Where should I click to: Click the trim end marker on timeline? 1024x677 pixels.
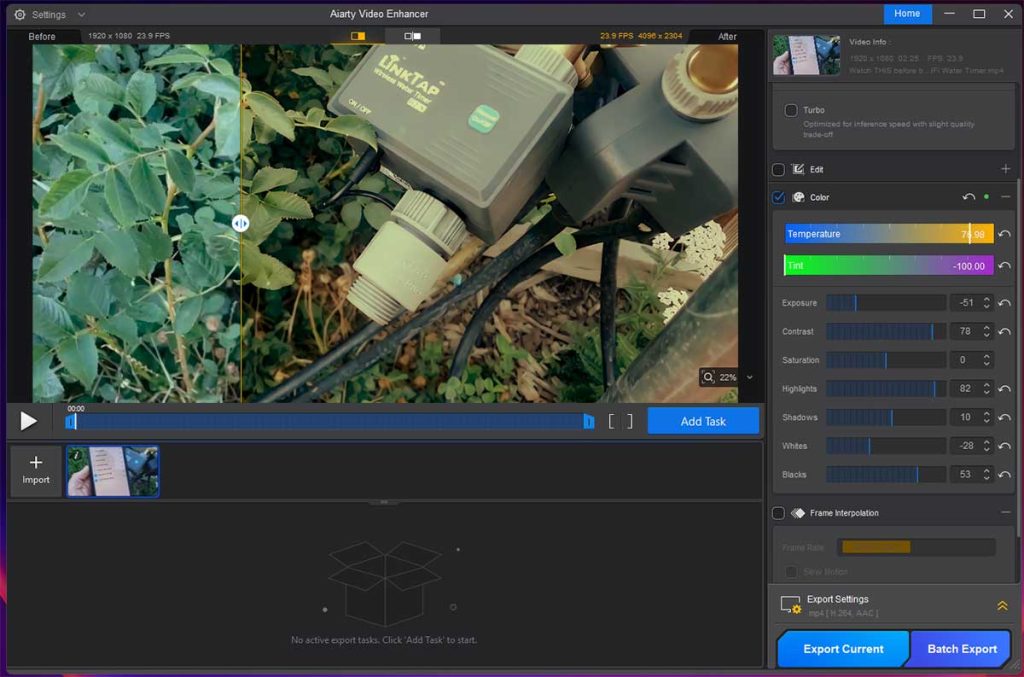(588, 422)
